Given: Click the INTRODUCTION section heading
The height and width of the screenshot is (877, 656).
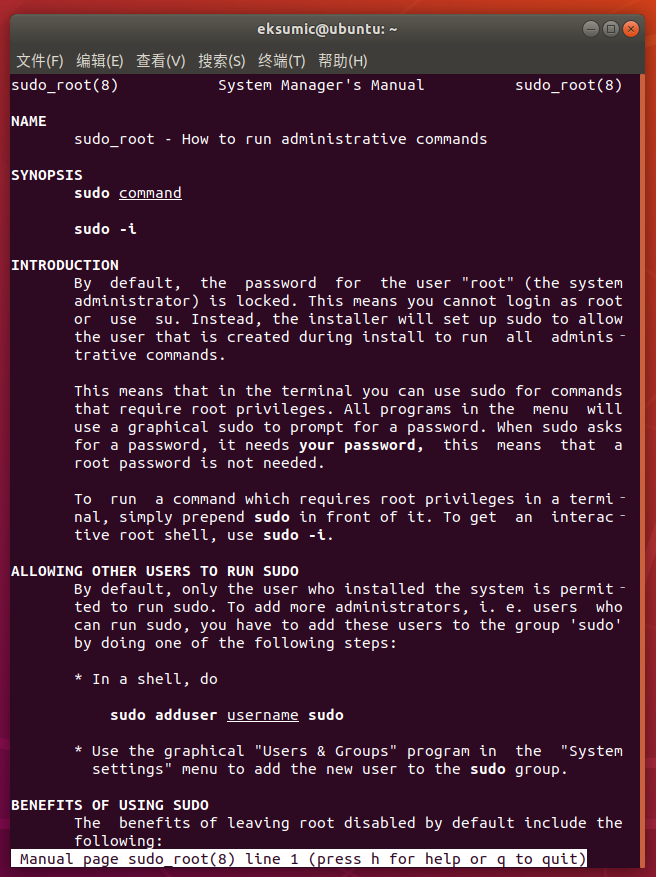Looking at the screenshot, I should point(65,265).
